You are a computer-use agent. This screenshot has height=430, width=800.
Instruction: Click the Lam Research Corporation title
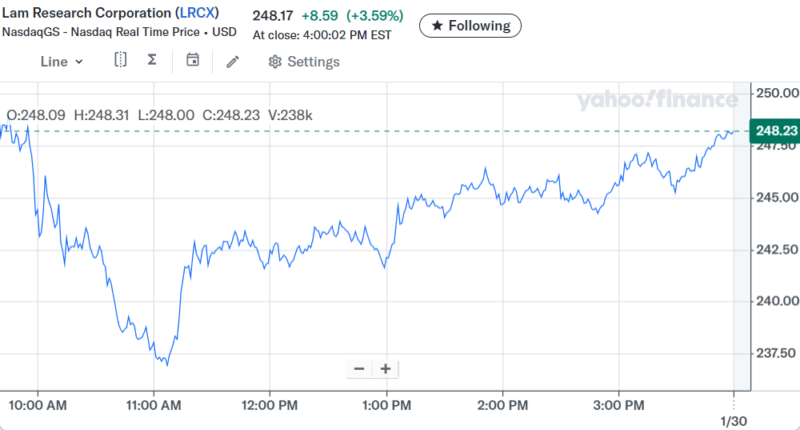(x=86, y=12)
